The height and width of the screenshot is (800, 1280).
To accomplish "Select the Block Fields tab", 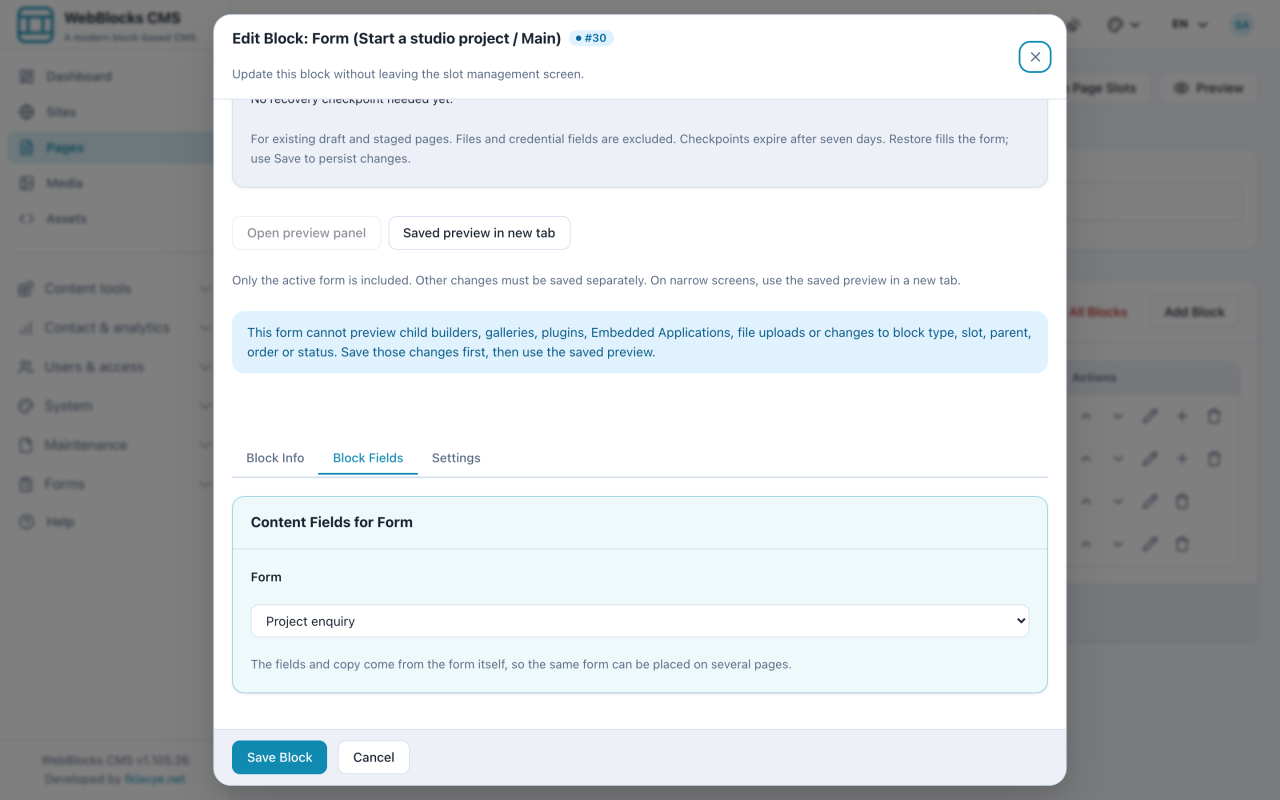I will [x=368, y=458].
